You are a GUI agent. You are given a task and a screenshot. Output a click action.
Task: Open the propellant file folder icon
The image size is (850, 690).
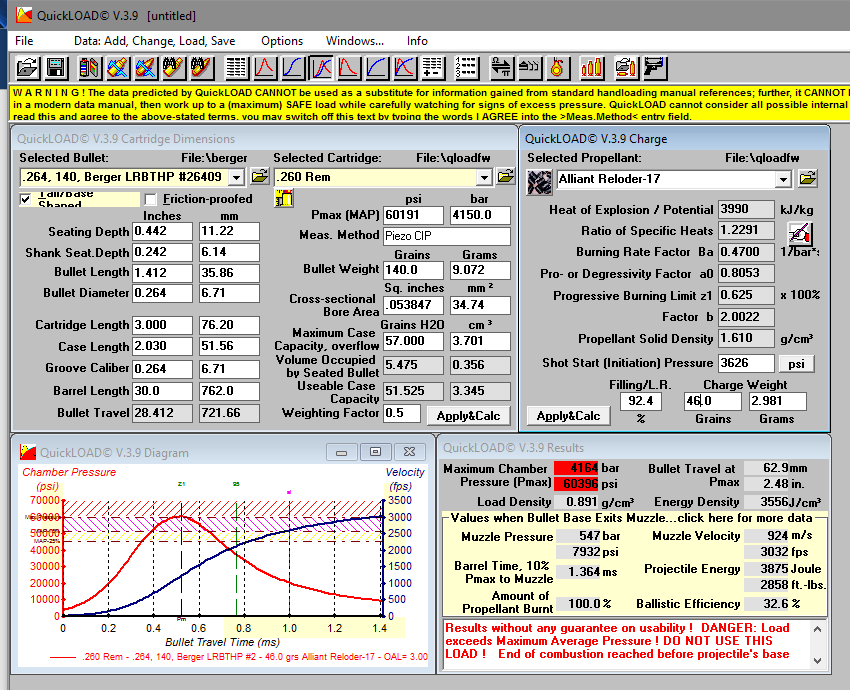point(808,178)
